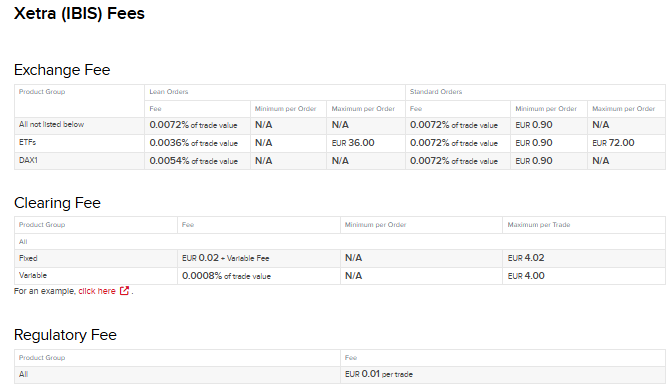The image size is (671, 388).
Task: Select the 'Regulatory Fee' section heading
Action: [x=65, y=335]
